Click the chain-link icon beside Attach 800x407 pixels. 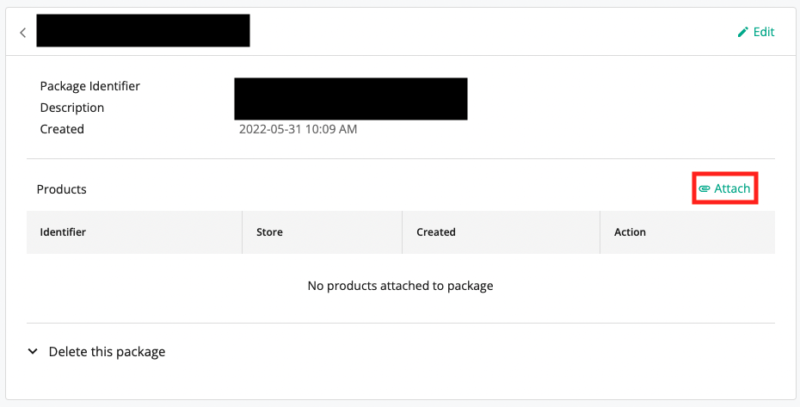[704, 188]
